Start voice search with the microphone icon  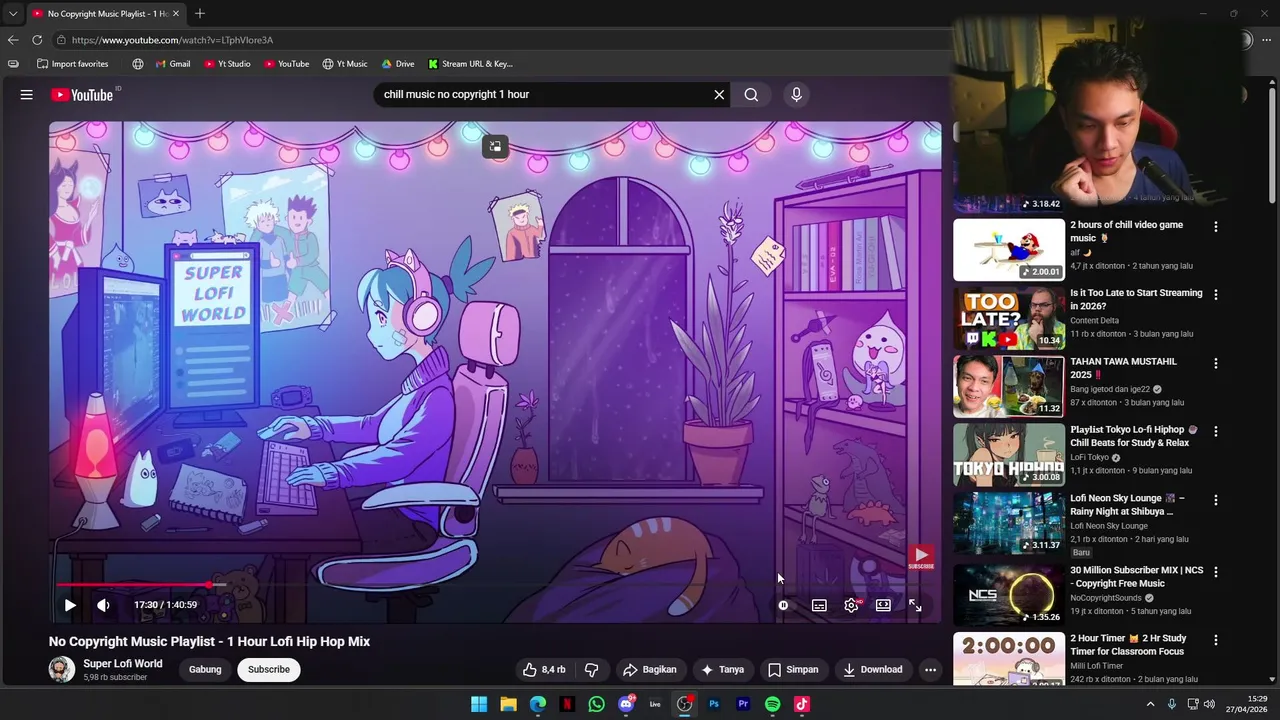[x=796, y=95]
